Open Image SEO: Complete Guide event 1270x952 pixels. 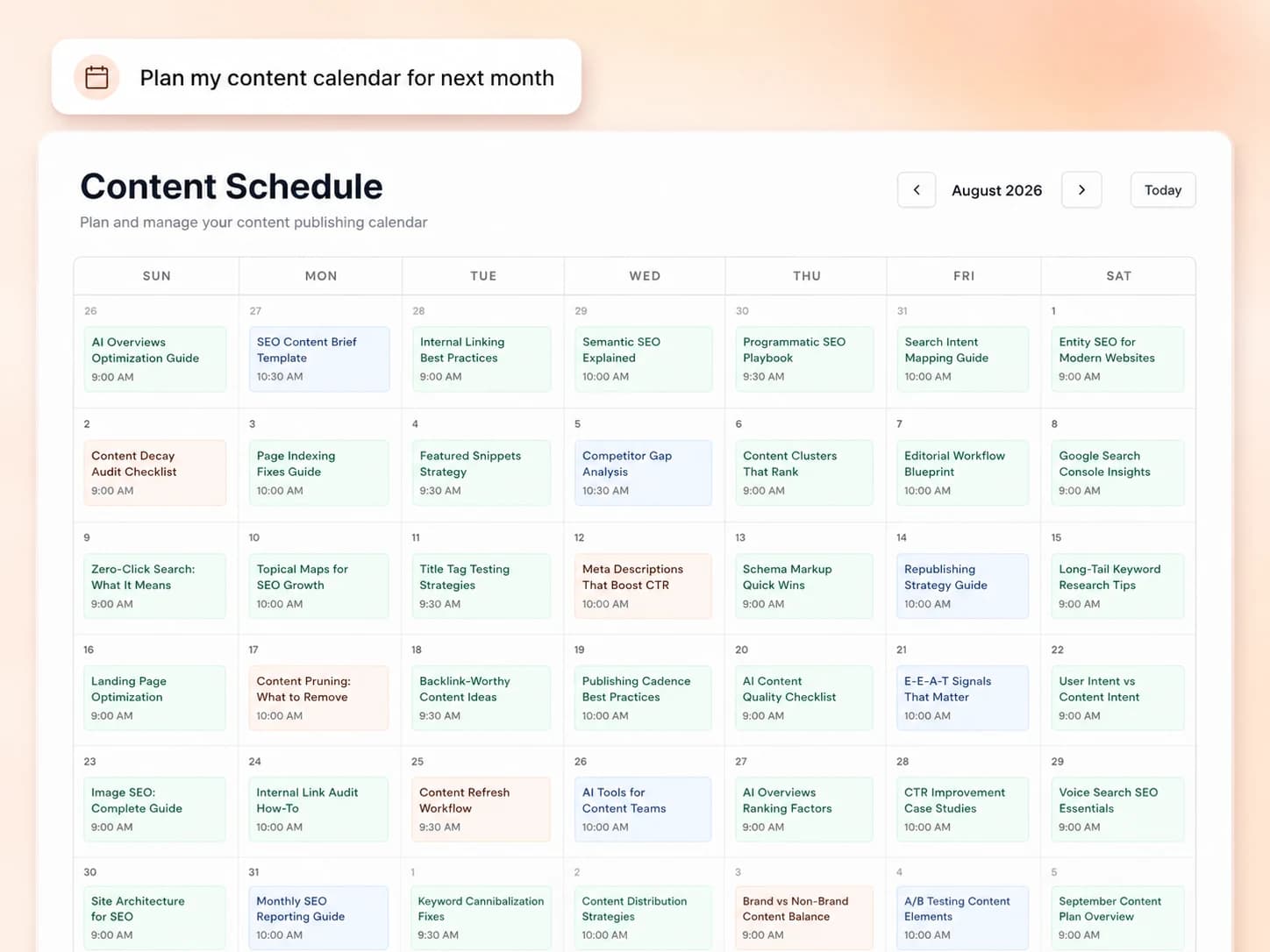(x=154, y=810)
